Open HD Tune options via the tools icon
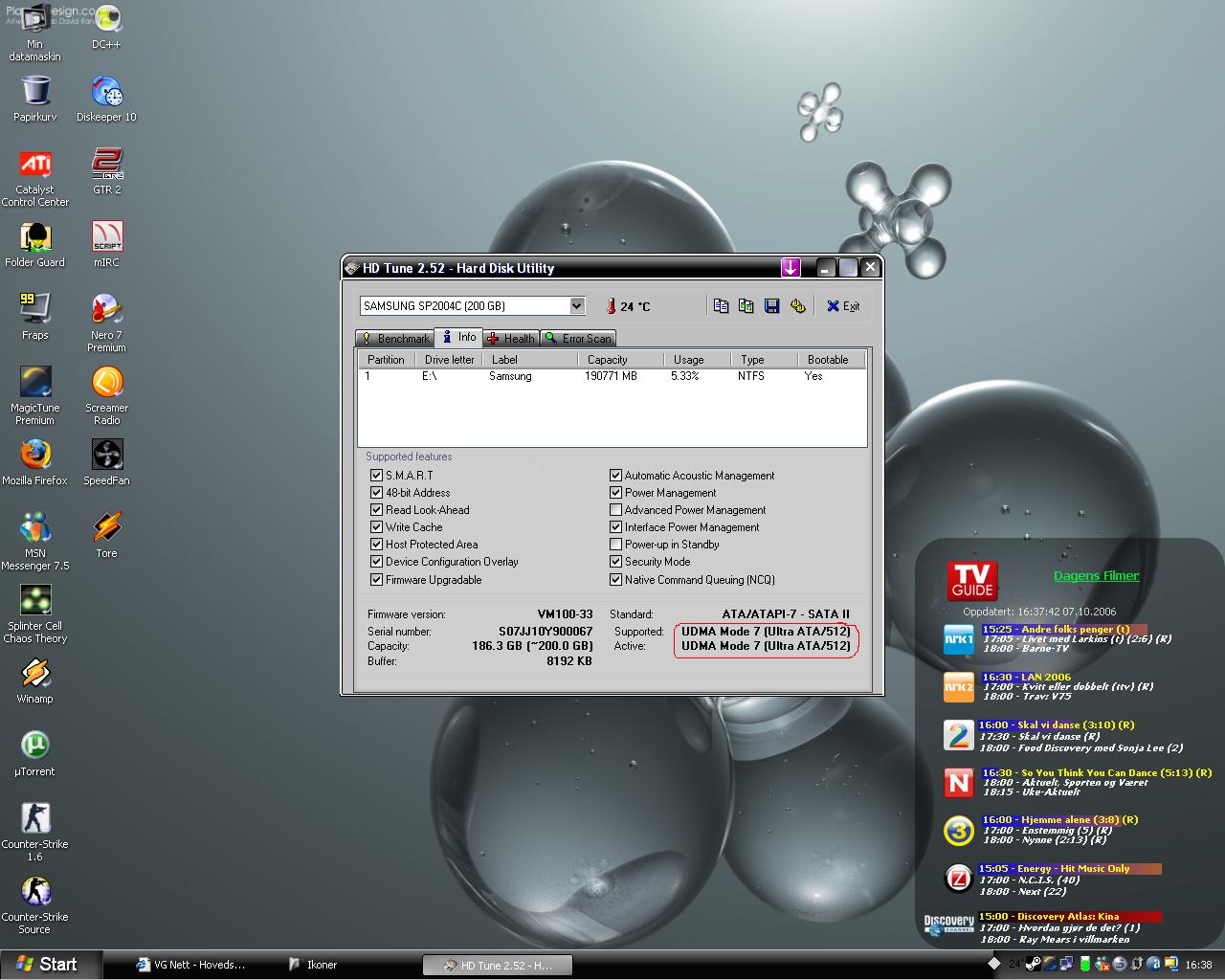1225x980 pixels. [x=797, y=306]
